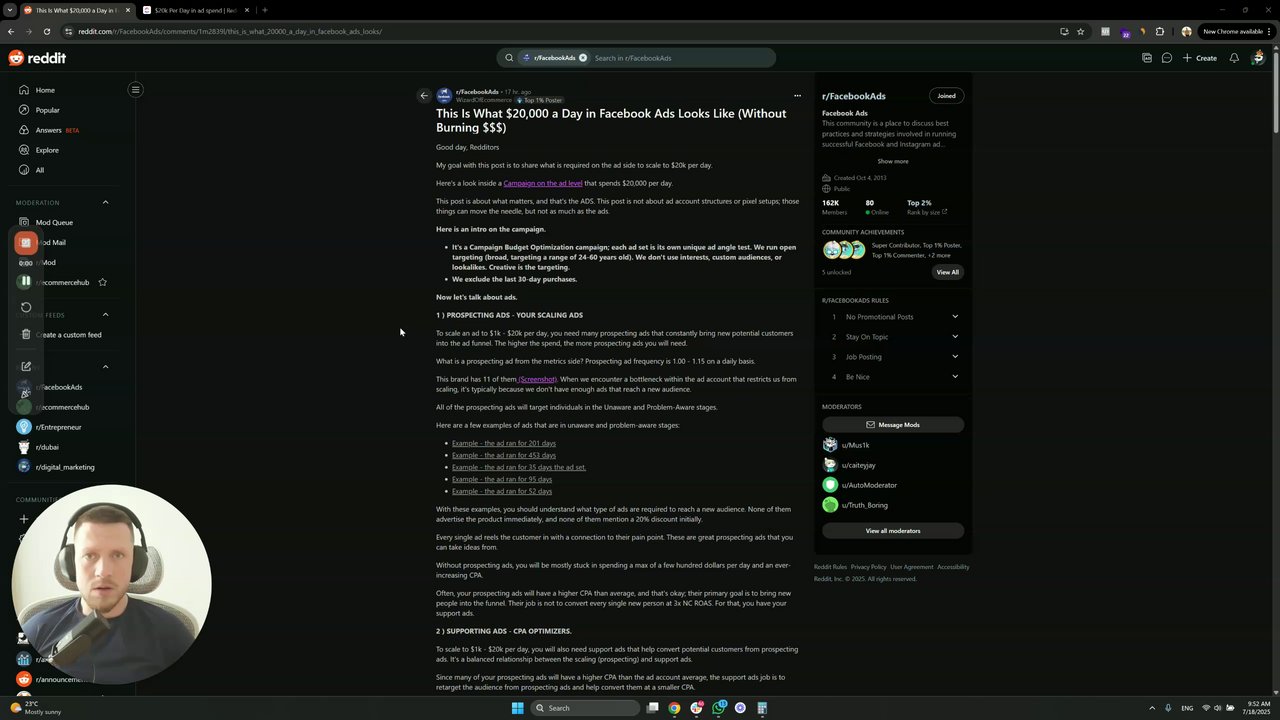Image resolution: width=1280 pixels, height=720 pixels.
Task: Reload the page in Chrome
Action: coord(46,31)
